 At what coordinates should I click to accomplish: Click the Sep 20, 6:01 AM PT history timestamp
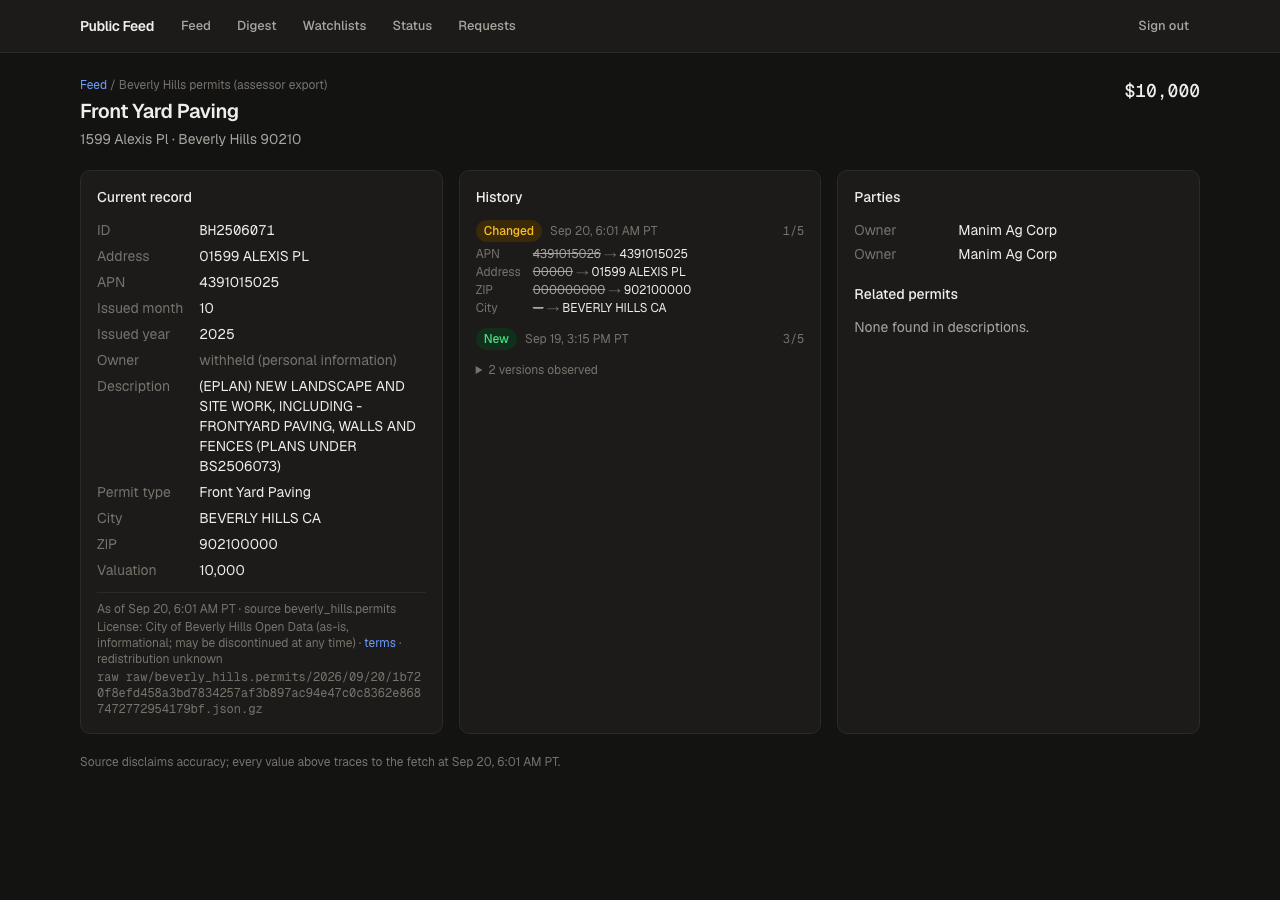click(604, 231)
